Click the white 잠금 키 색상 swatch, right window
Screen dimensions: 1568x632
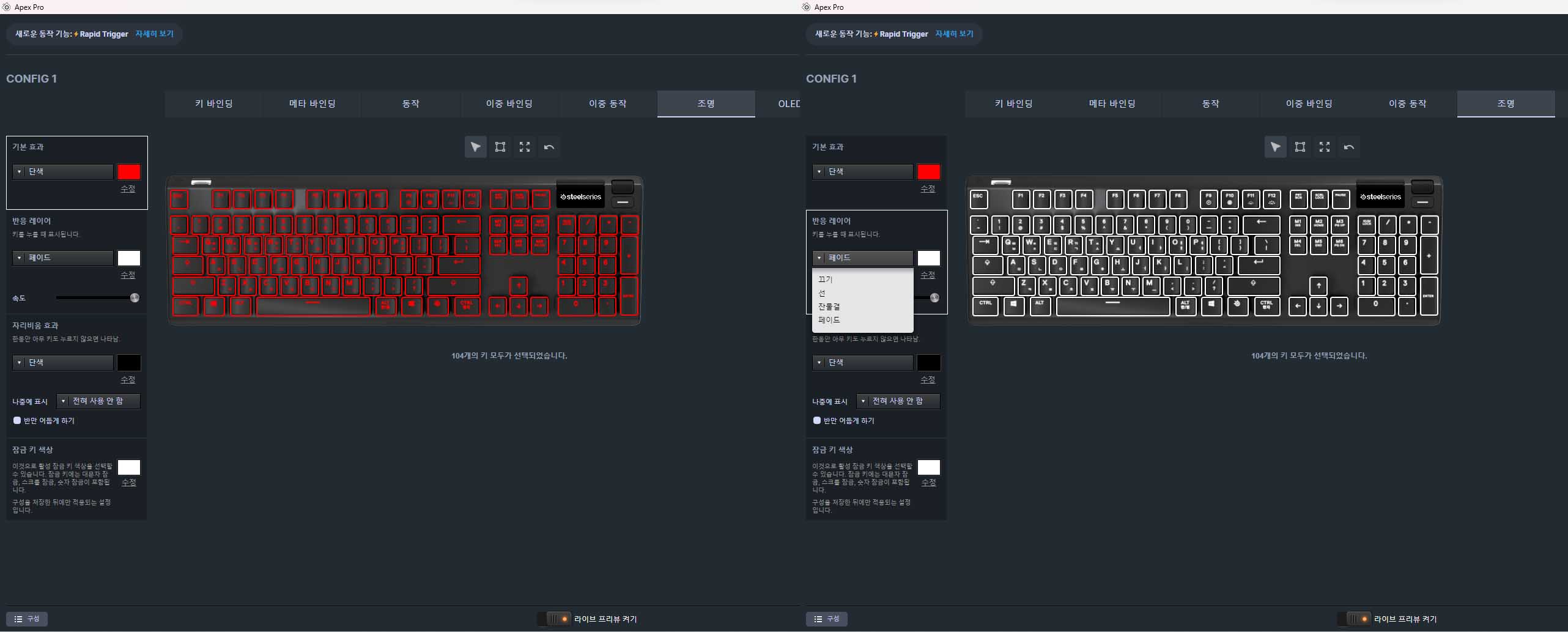(x=928, y=467)
